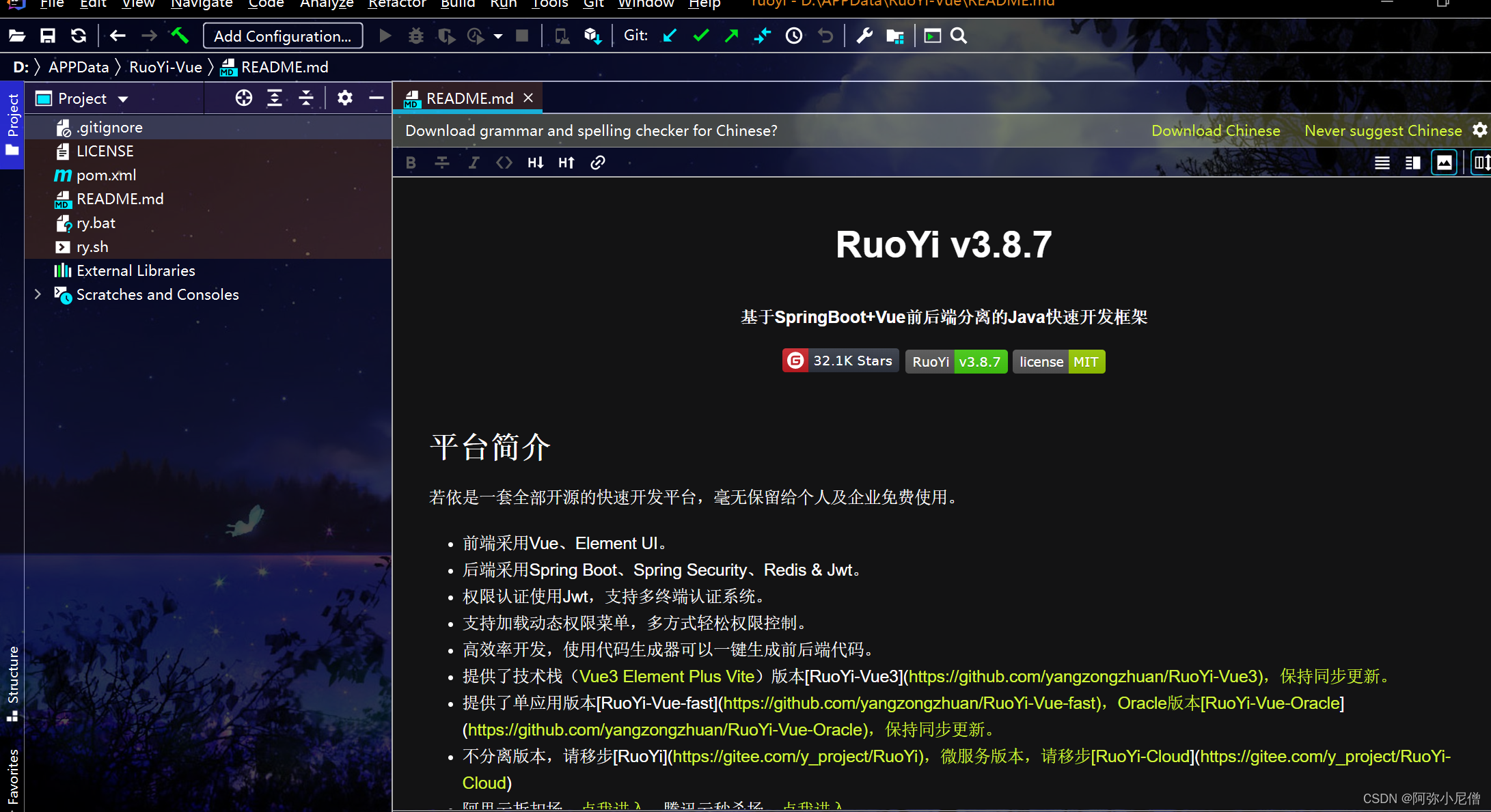Click Add Configuration button
This screenshot has width=1491, height=812.
282,36
